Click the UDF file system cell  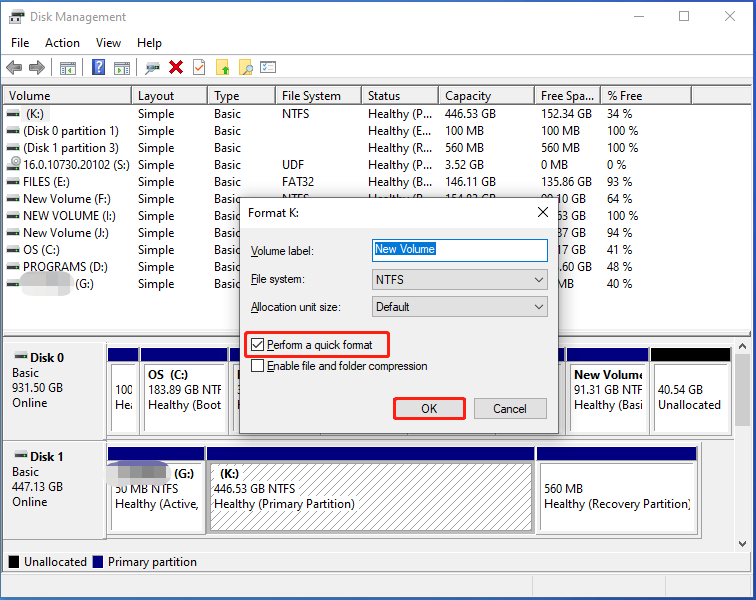click(293, 165)
